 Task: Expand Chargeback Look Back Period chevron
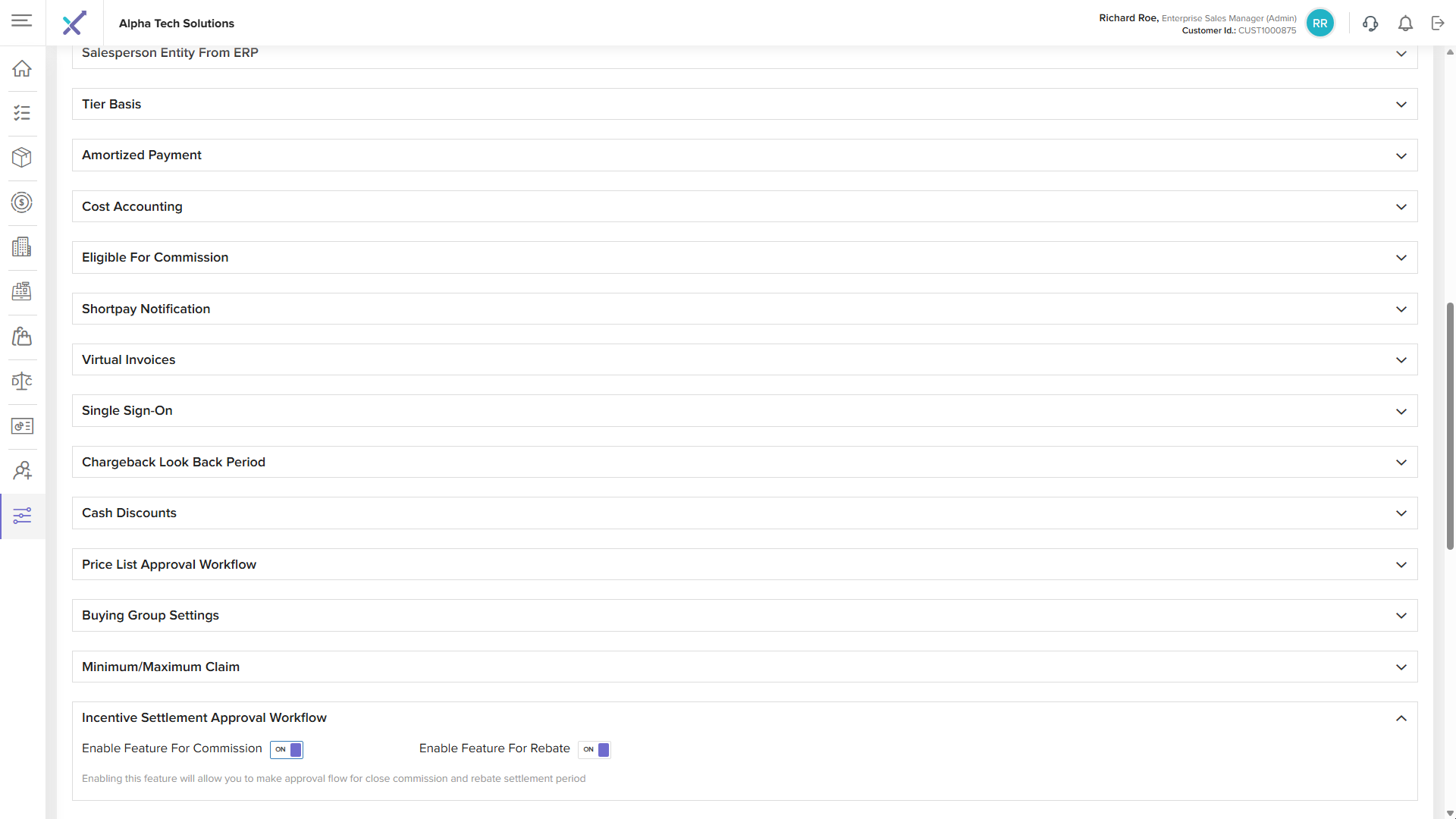(x=1401, y=463)
